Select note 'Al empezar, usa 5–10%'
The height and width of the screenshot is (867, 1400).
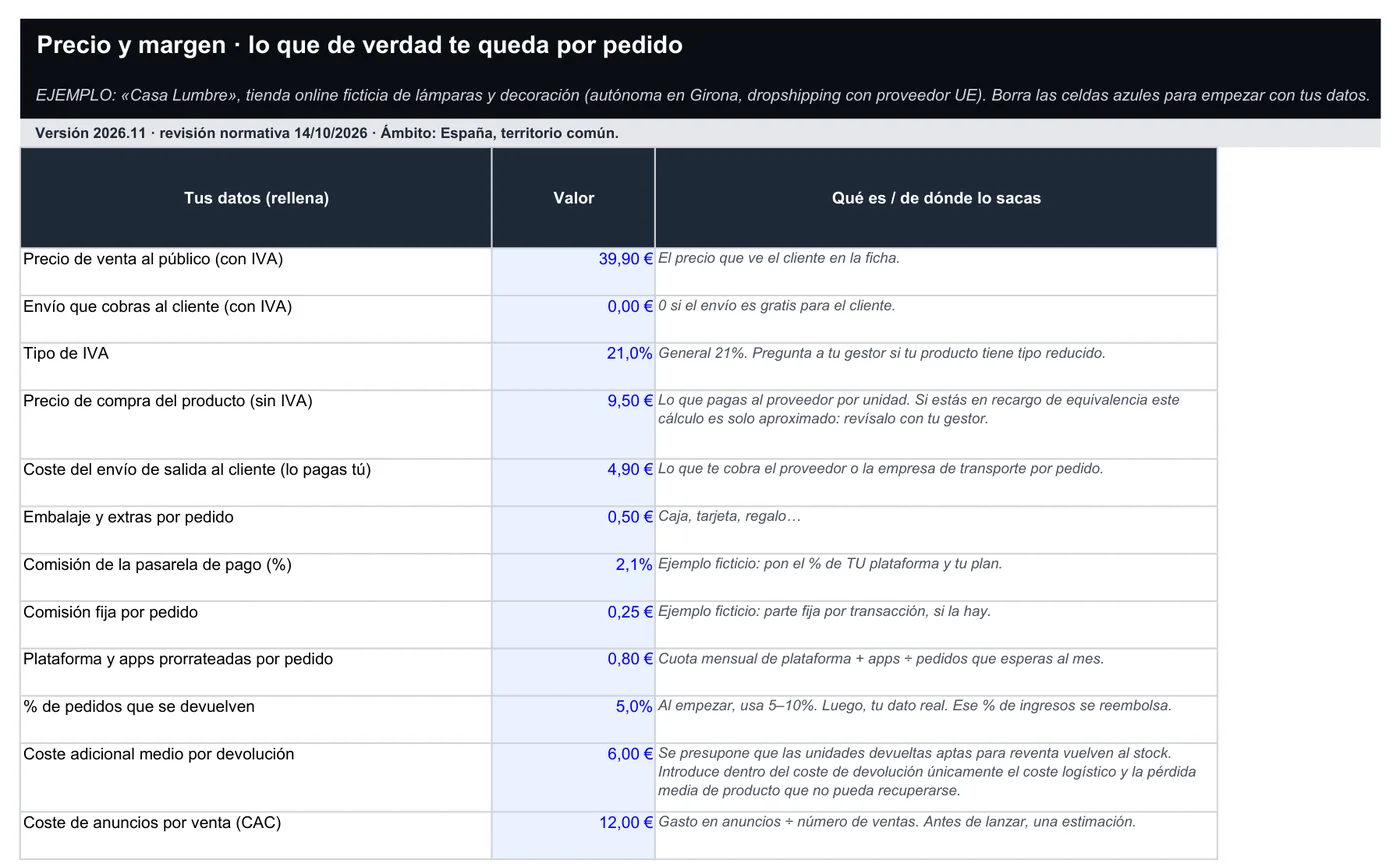coord(915,705)
